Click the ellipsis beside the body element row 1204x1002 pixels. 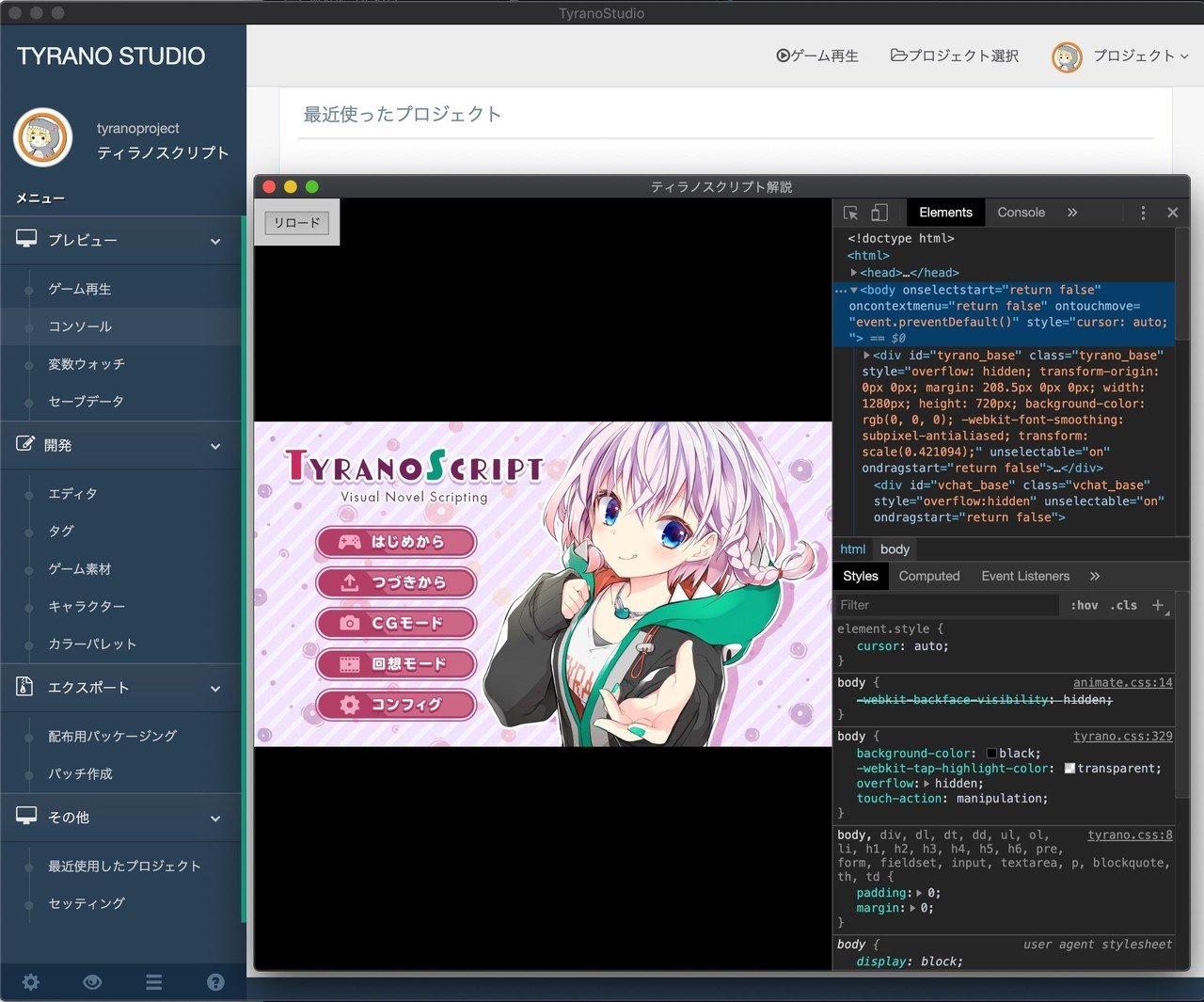coord(840,291)
